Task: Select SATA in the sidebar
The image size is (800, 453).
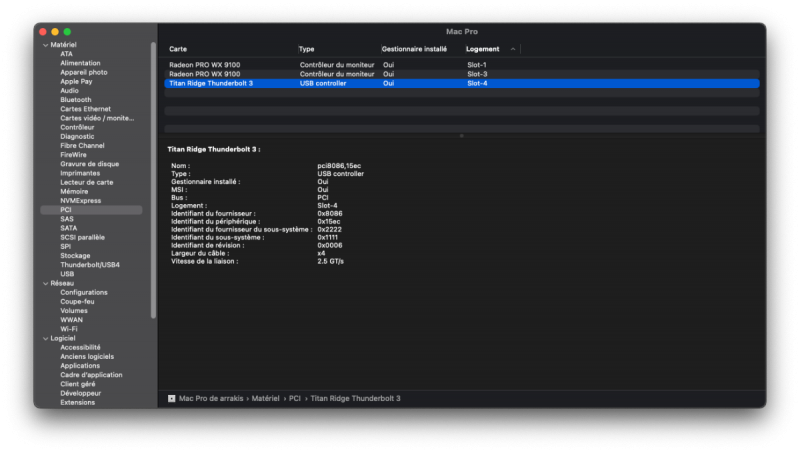Action: tap(68, 229)
